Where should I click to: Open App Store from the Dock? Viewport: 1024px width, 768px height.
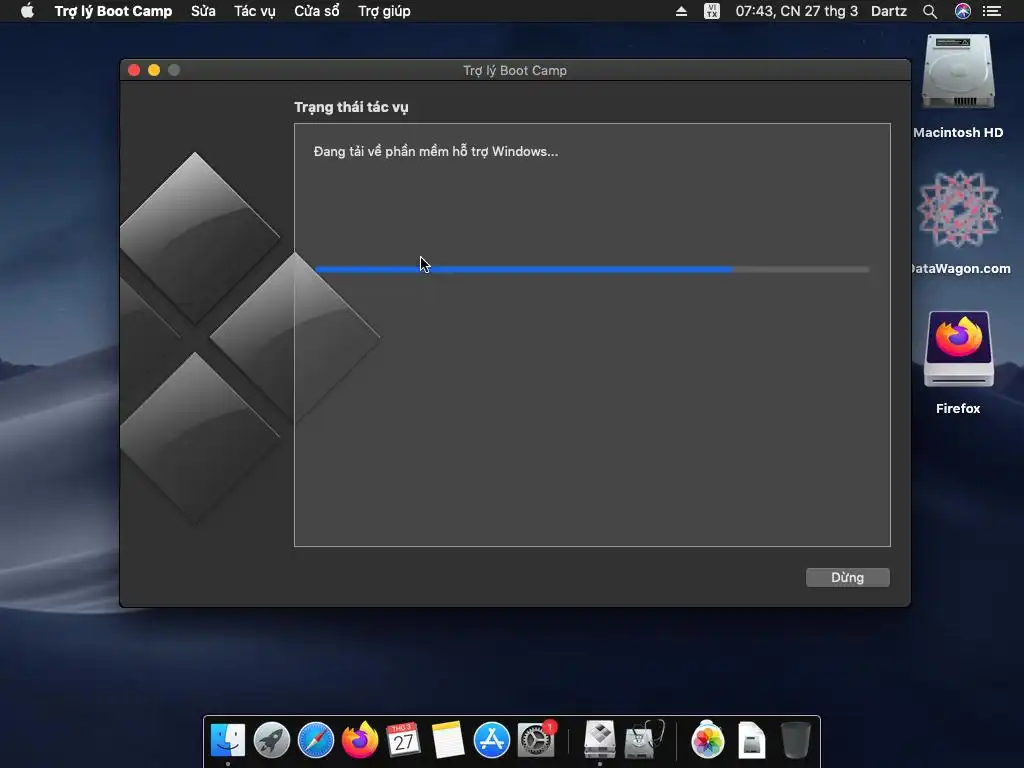click(x=491, y=740)
